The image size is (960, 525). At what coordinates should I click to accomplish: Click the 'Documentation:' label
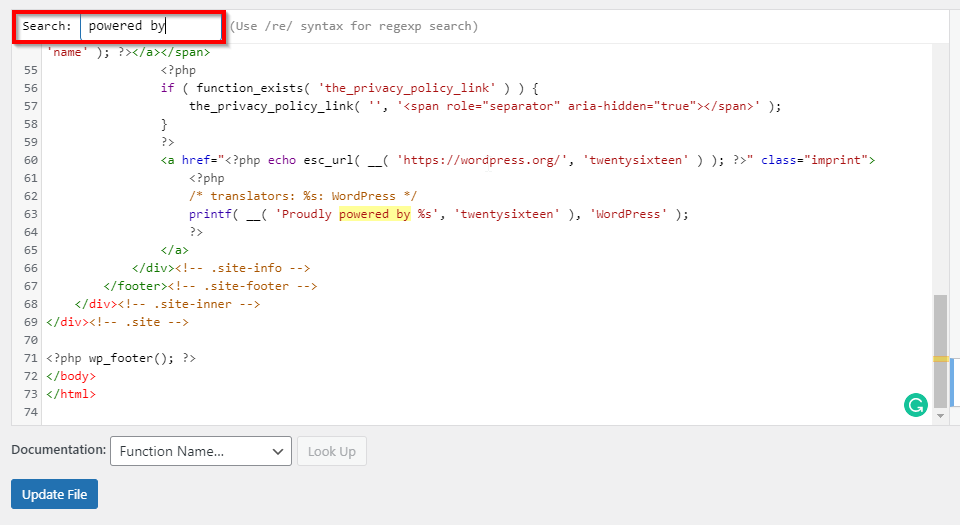[x=59, y=450]
